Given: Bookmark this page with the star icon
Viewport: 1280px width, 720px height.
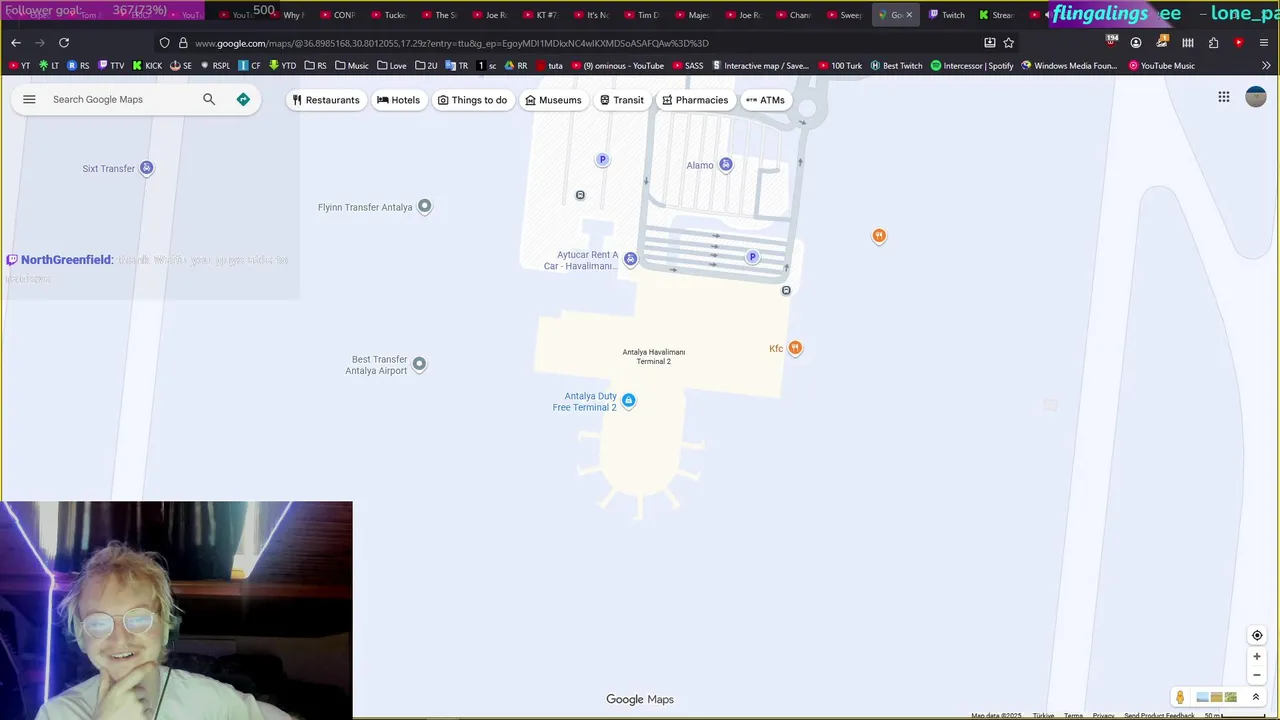Looking at the screenshot, I should pyautogui.click(x=1009, y=43).
